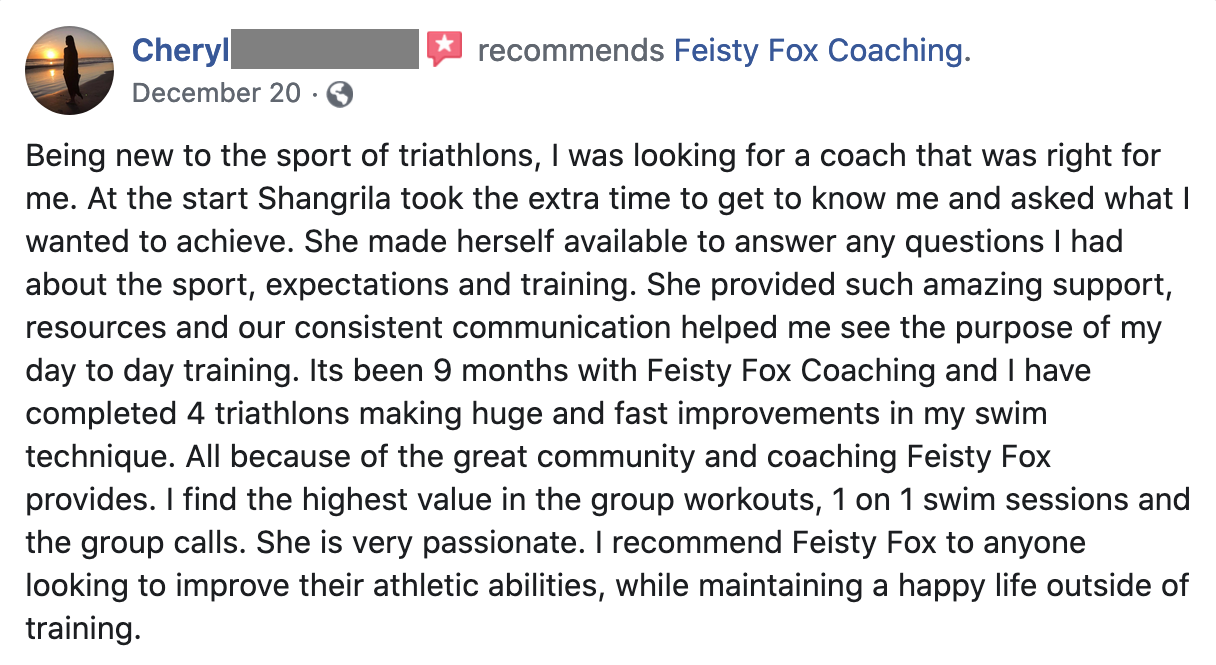Click the Public globe privacy icon
1216x665 pixels.
click(x=340, y=94)
